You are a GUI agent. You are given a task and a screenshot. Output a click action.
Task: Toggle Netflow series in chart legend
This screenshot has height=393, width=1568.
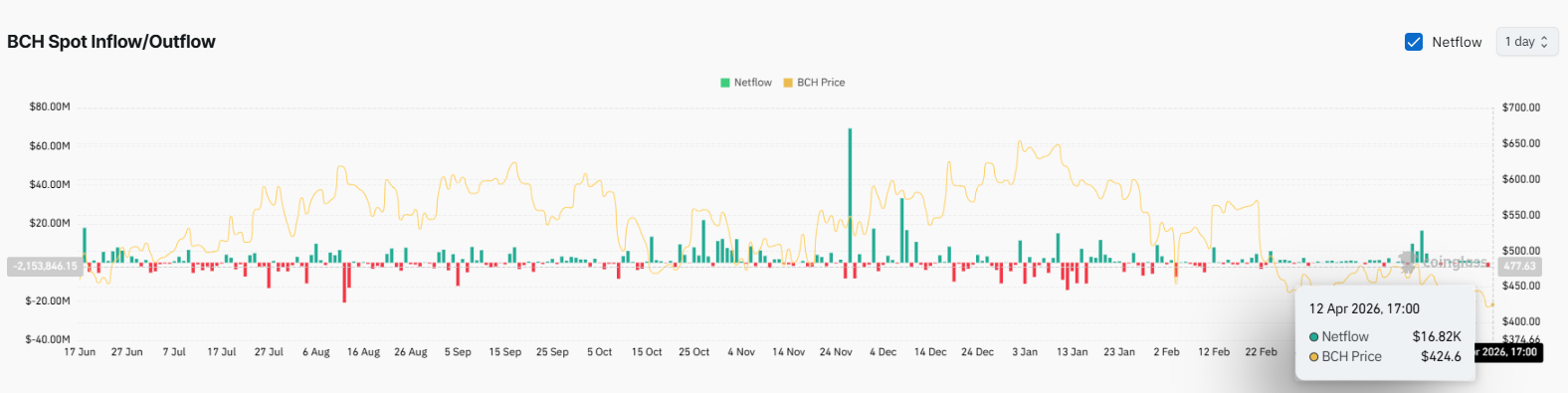(746, 83)
